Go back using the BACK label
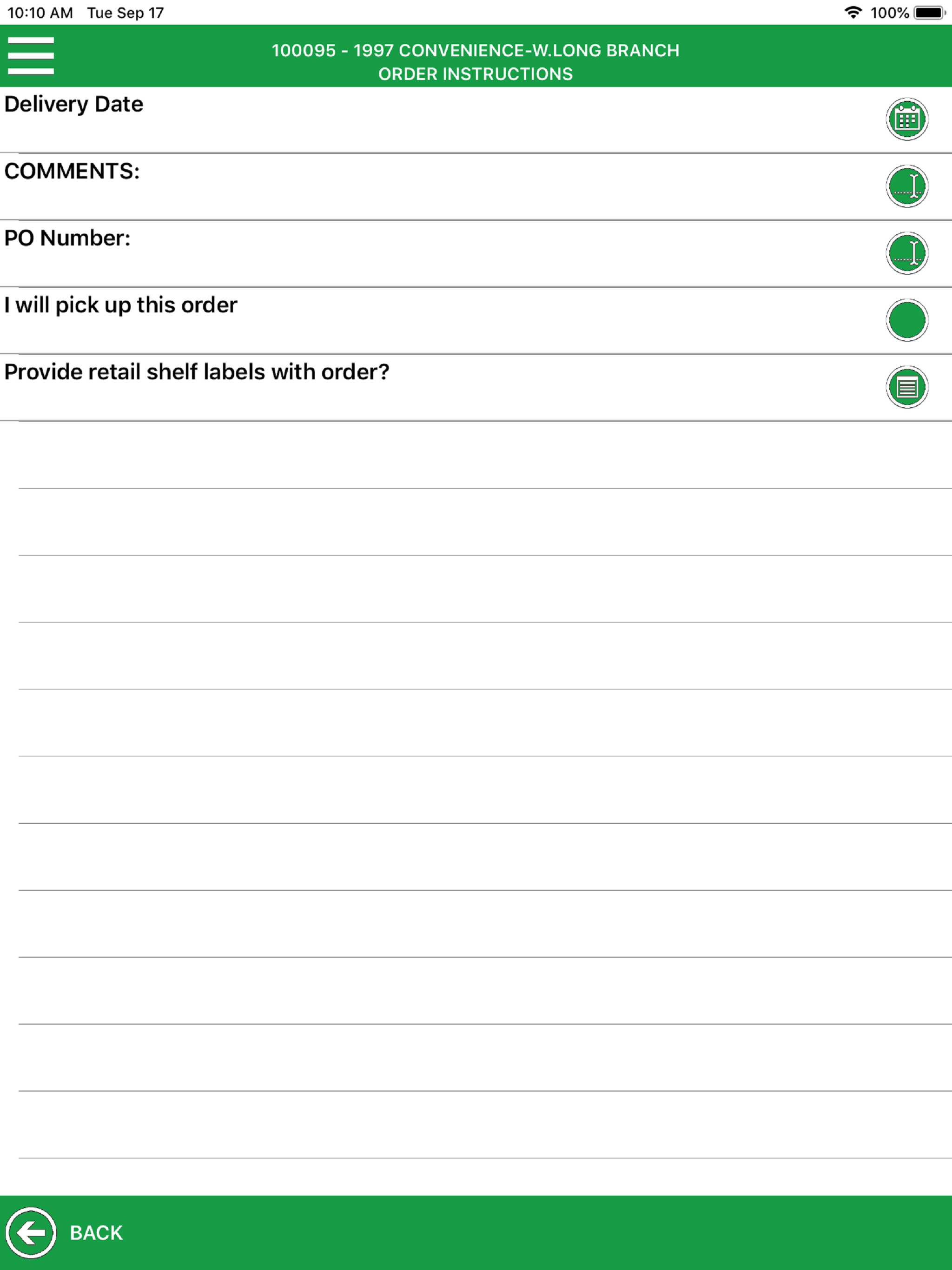Viewport: 952px width, 1270px height. [96, 1233]
